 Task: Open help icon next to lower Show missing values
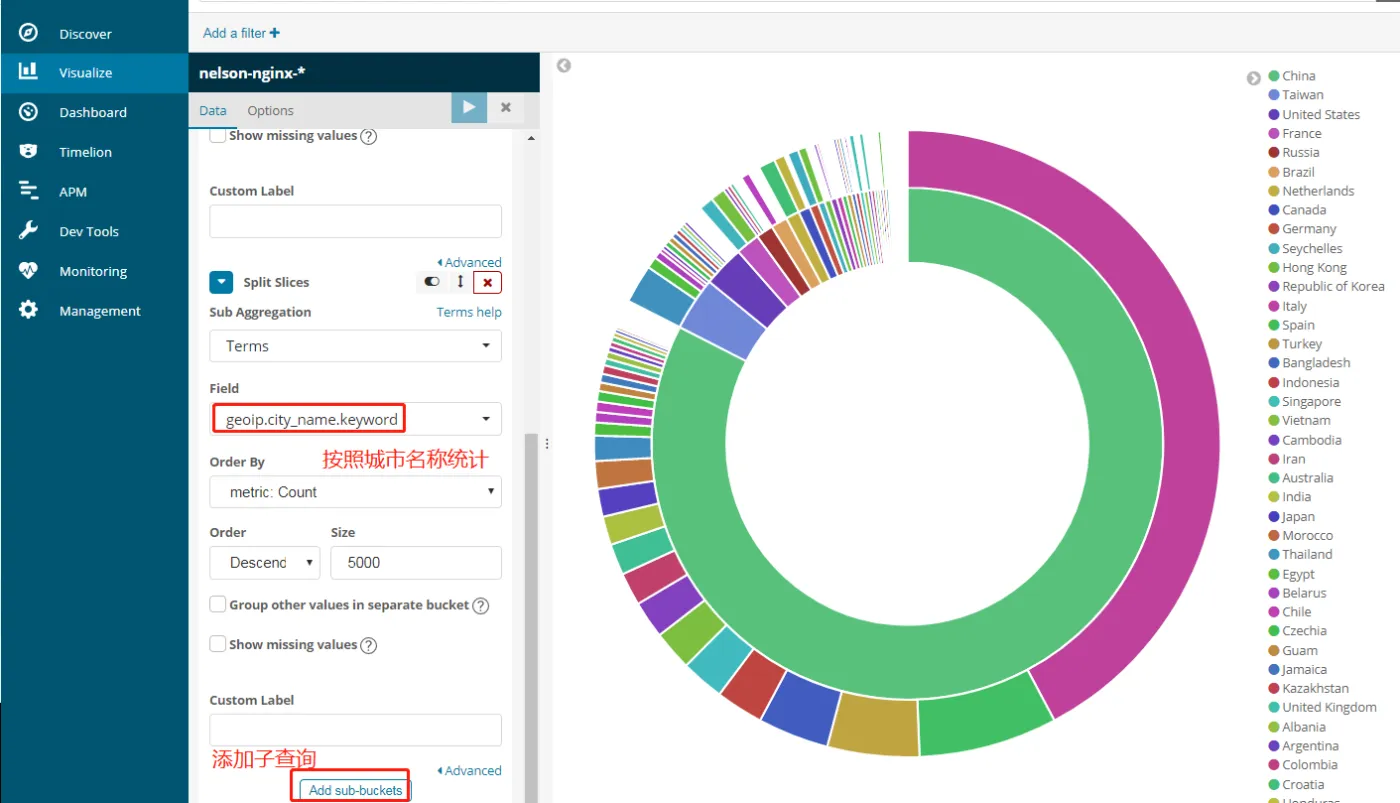click(368, 646)
